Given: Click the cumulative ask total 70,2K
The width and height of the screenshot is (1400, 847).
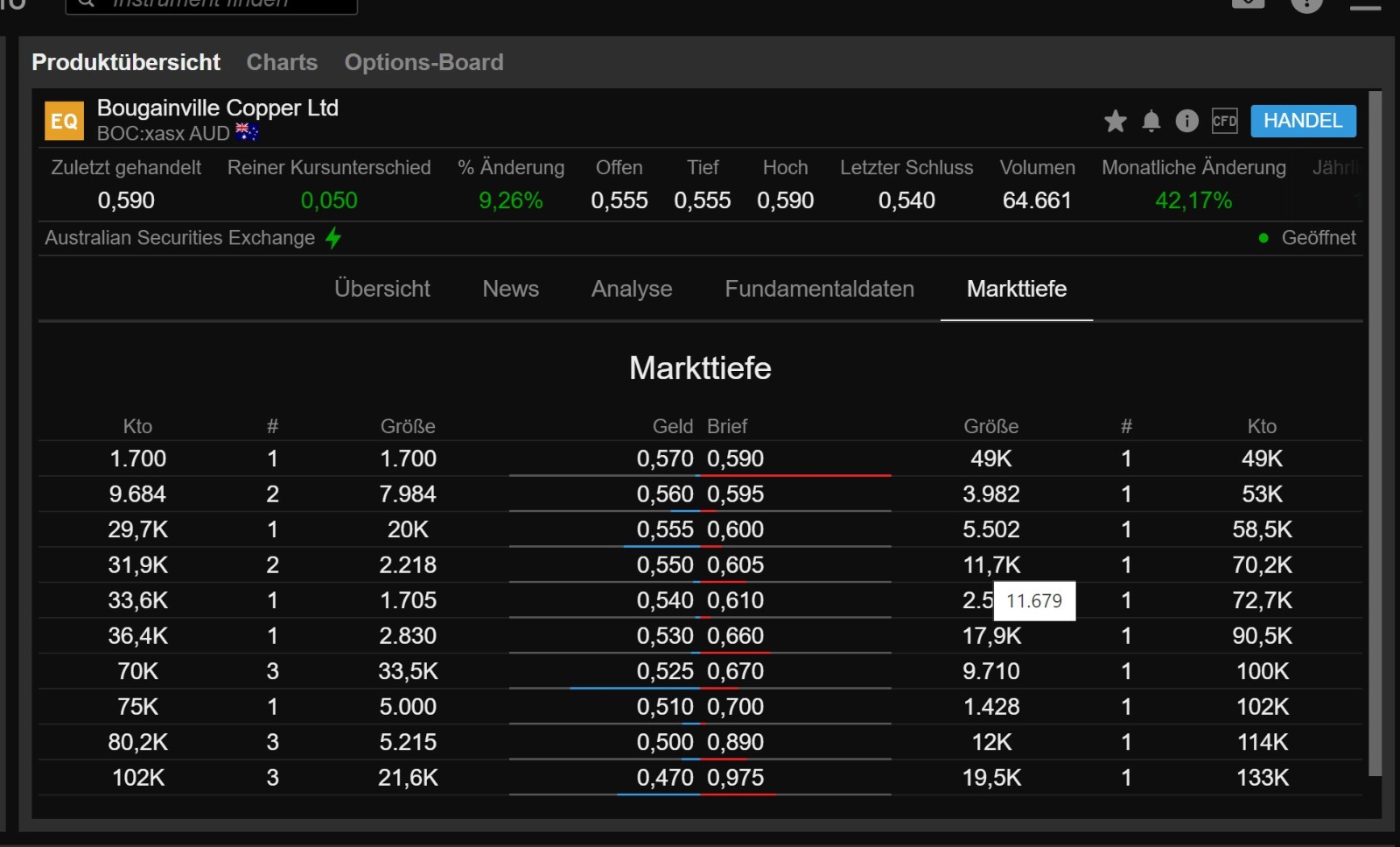Looking at the screenshot, I should [x=1262, y=565].
